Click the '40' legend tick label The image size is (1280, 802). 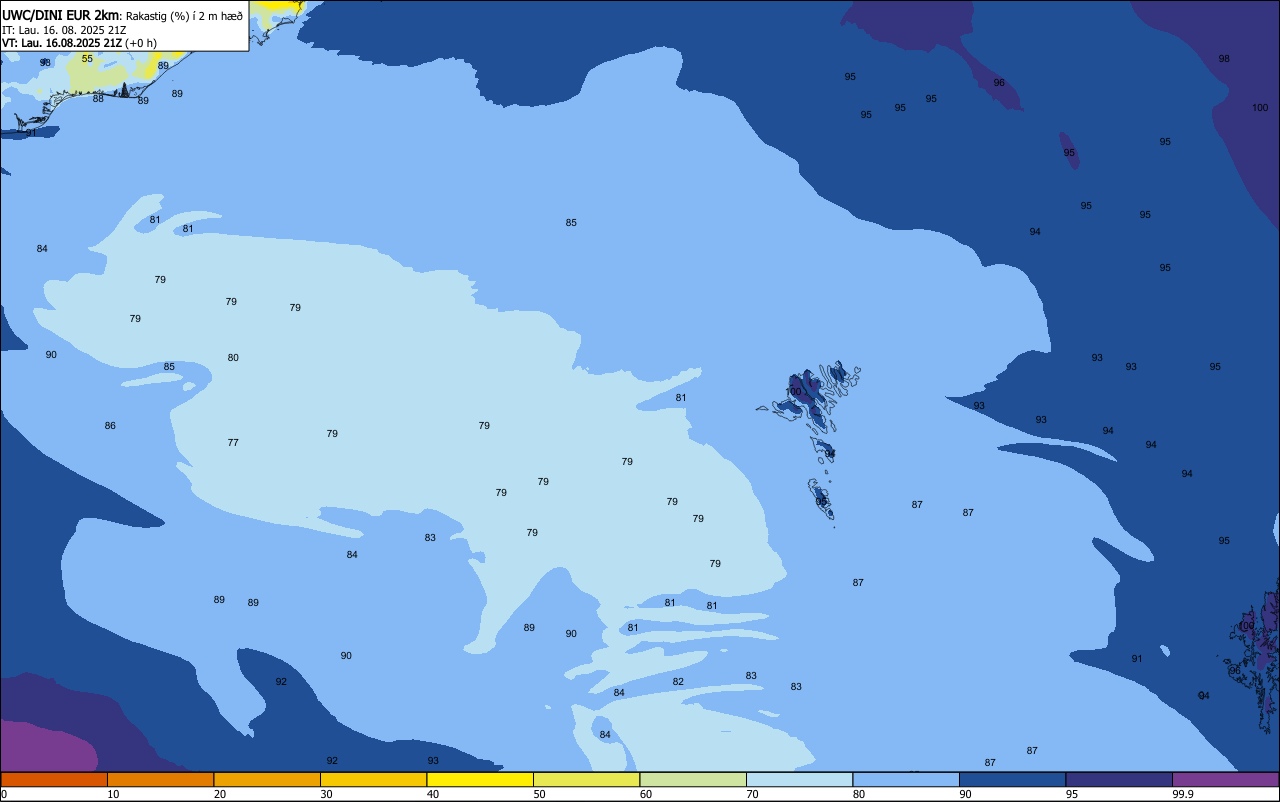433,794
